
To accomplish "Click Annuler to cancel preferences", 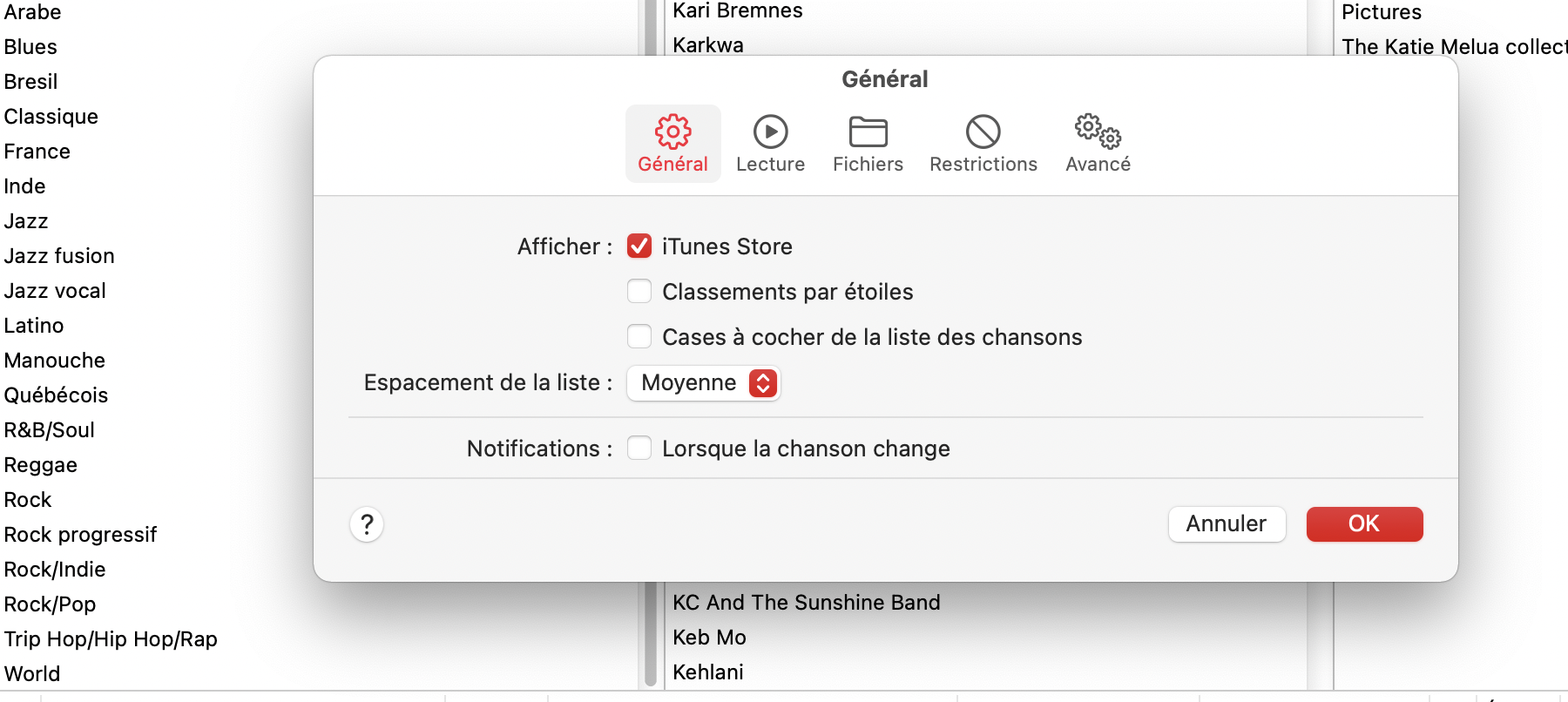I will click(1226, 524).
